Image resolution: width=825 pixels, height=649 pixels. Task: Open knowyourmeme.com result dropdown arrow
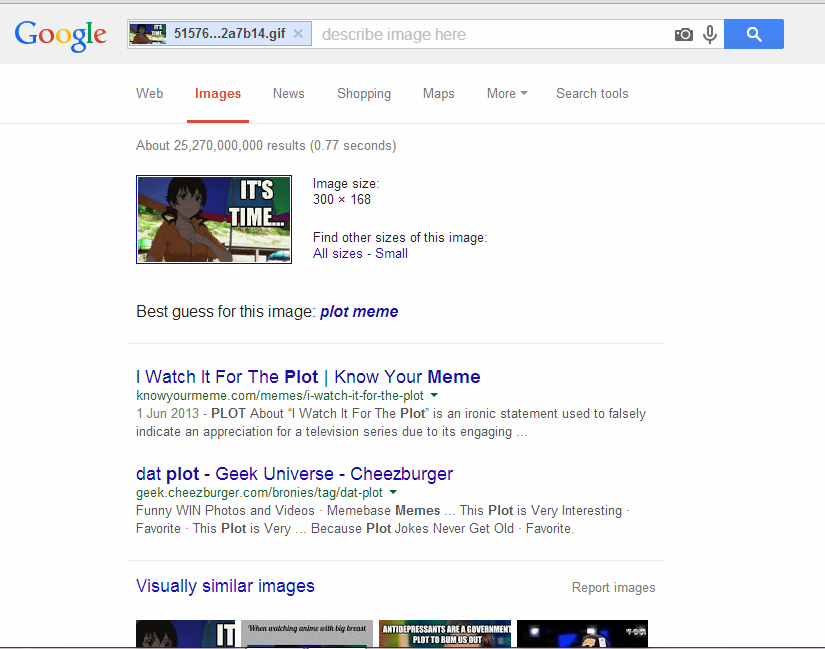(x=434, y=396)
